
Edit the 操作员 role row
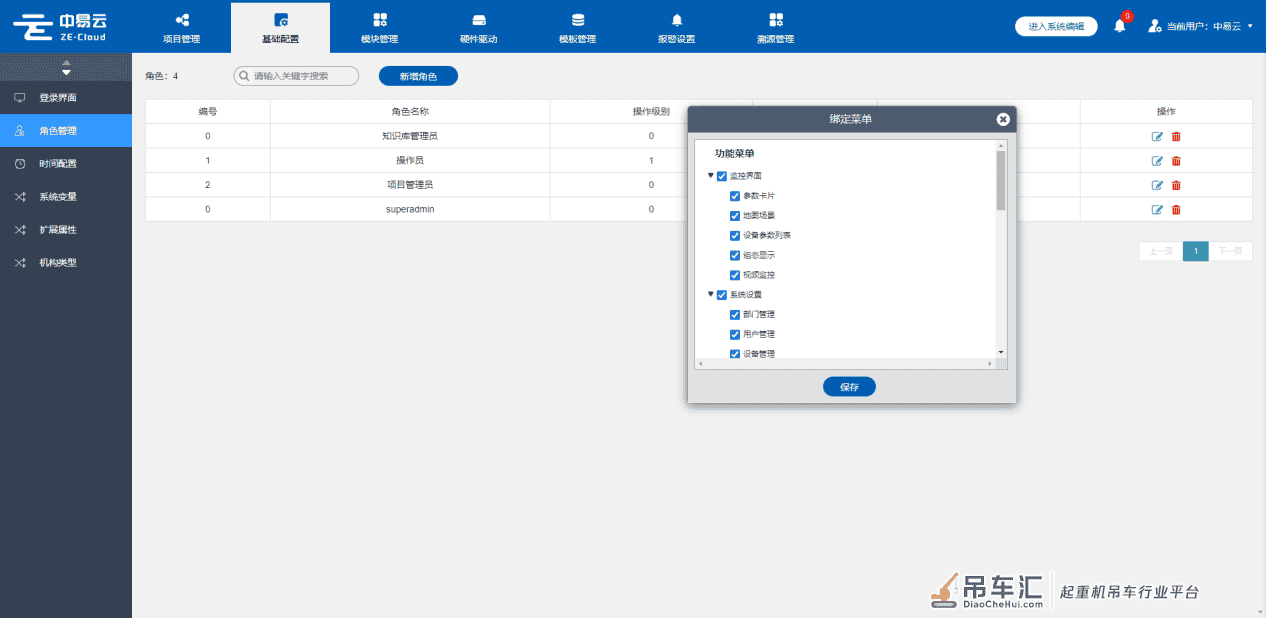point(1157,160)
